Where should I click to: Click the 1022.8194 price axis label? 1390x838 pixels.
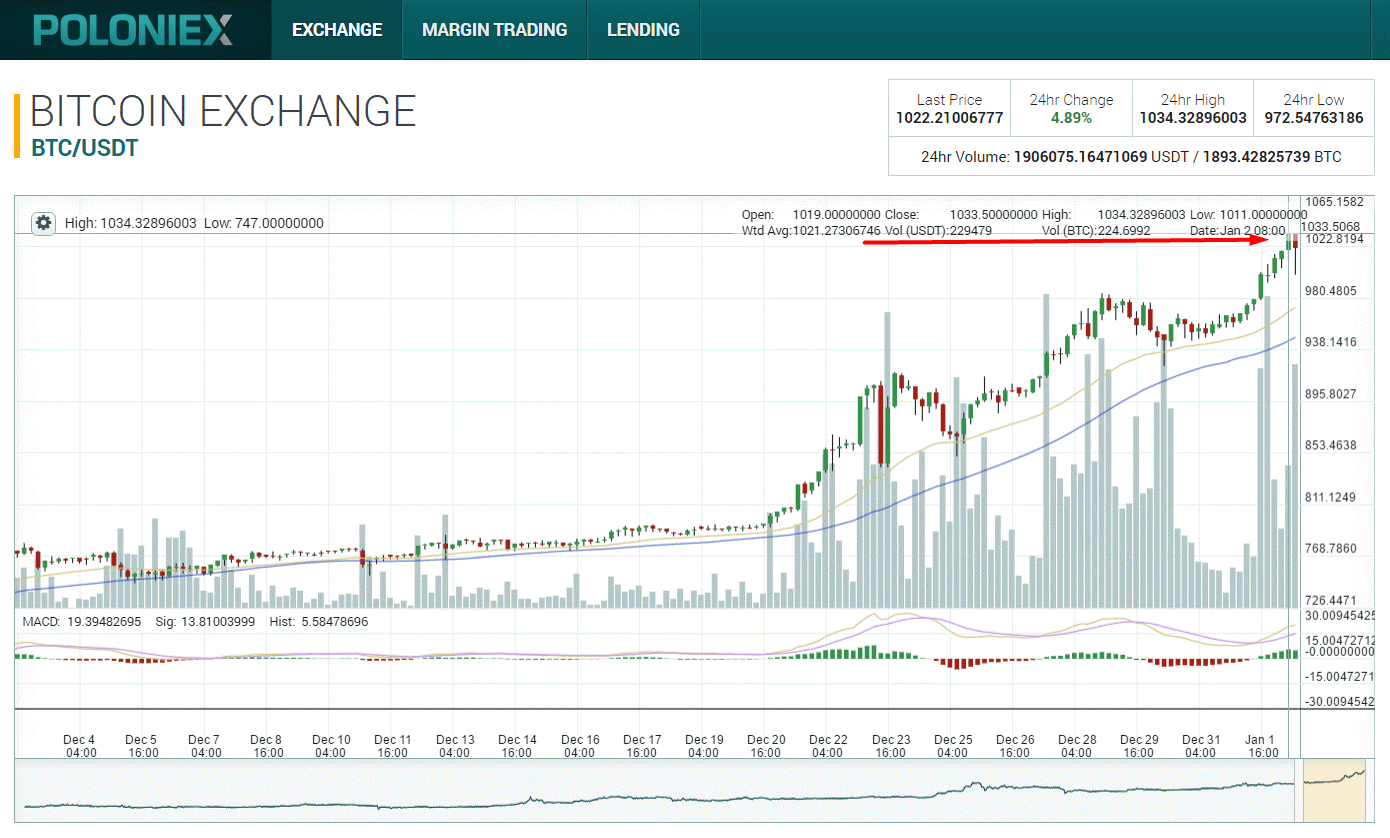point(1334,239)
